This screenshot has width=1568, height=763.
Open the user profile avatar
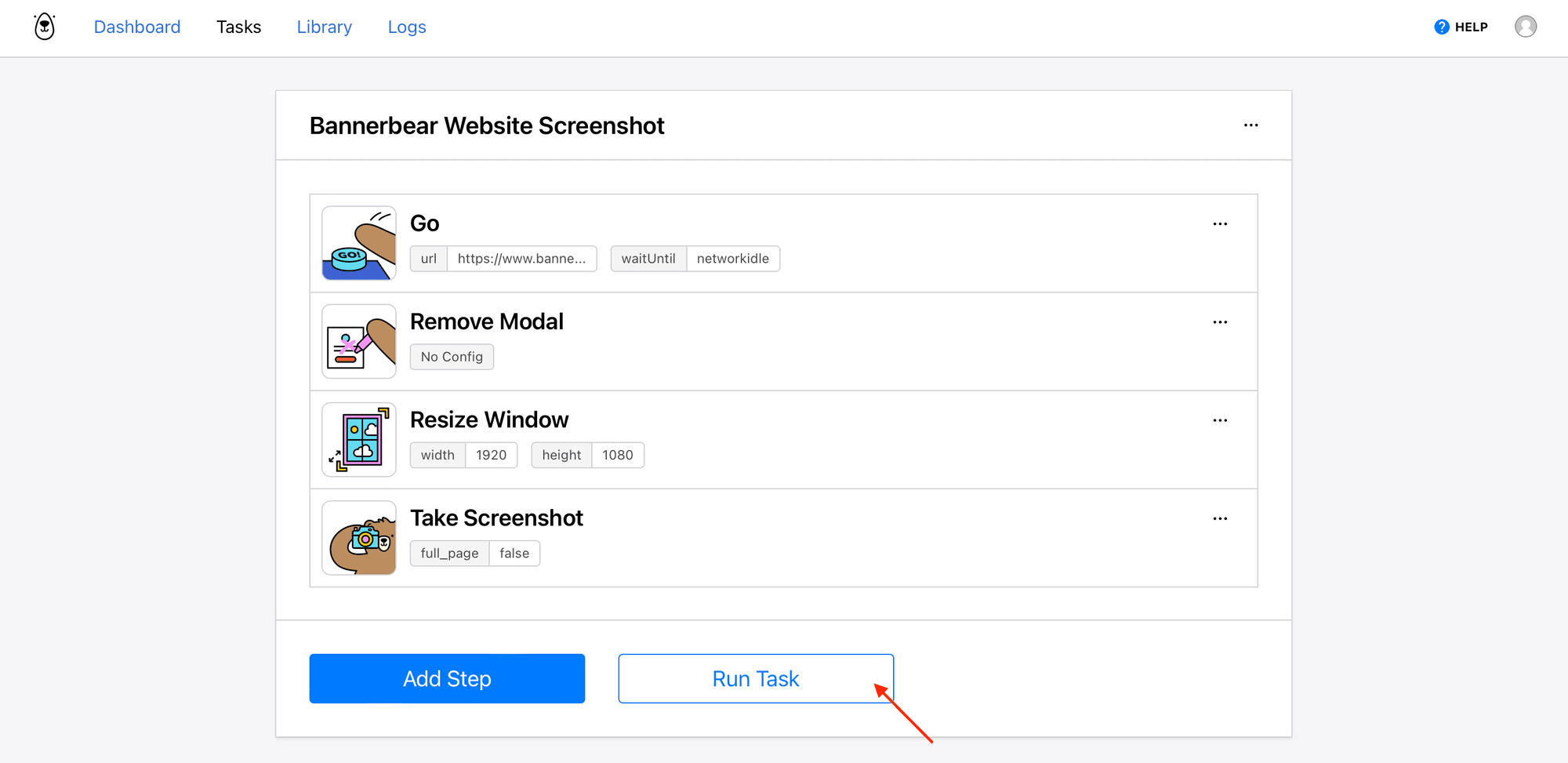click(x=1525, y=27)
